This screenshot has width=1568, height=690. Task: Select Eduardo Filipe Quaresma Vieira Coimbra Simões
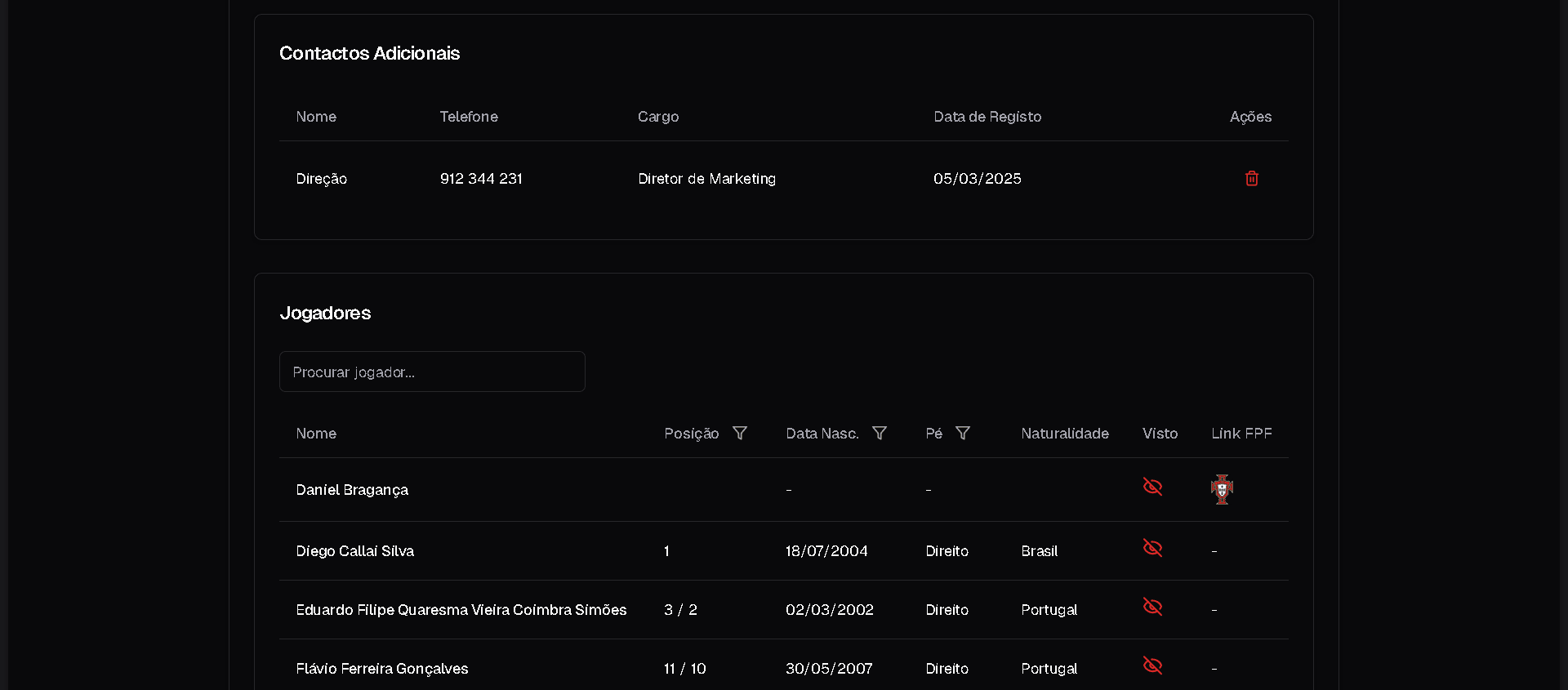click(461, 610)
